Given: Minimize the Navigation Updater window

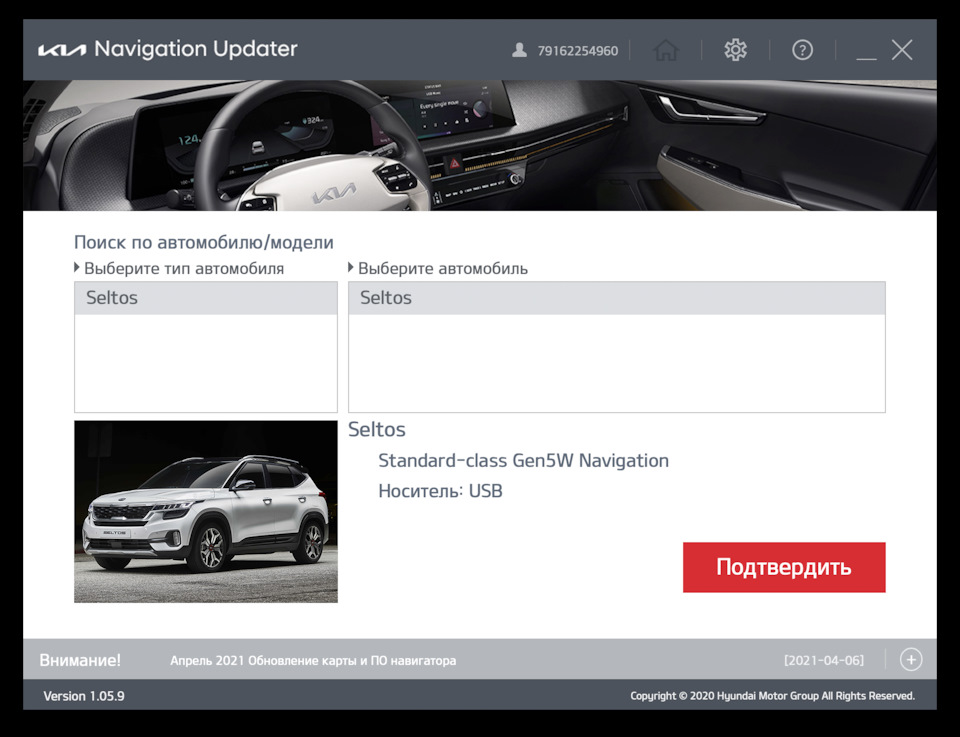Looking at the screenshot, I should tap(866, 58).
